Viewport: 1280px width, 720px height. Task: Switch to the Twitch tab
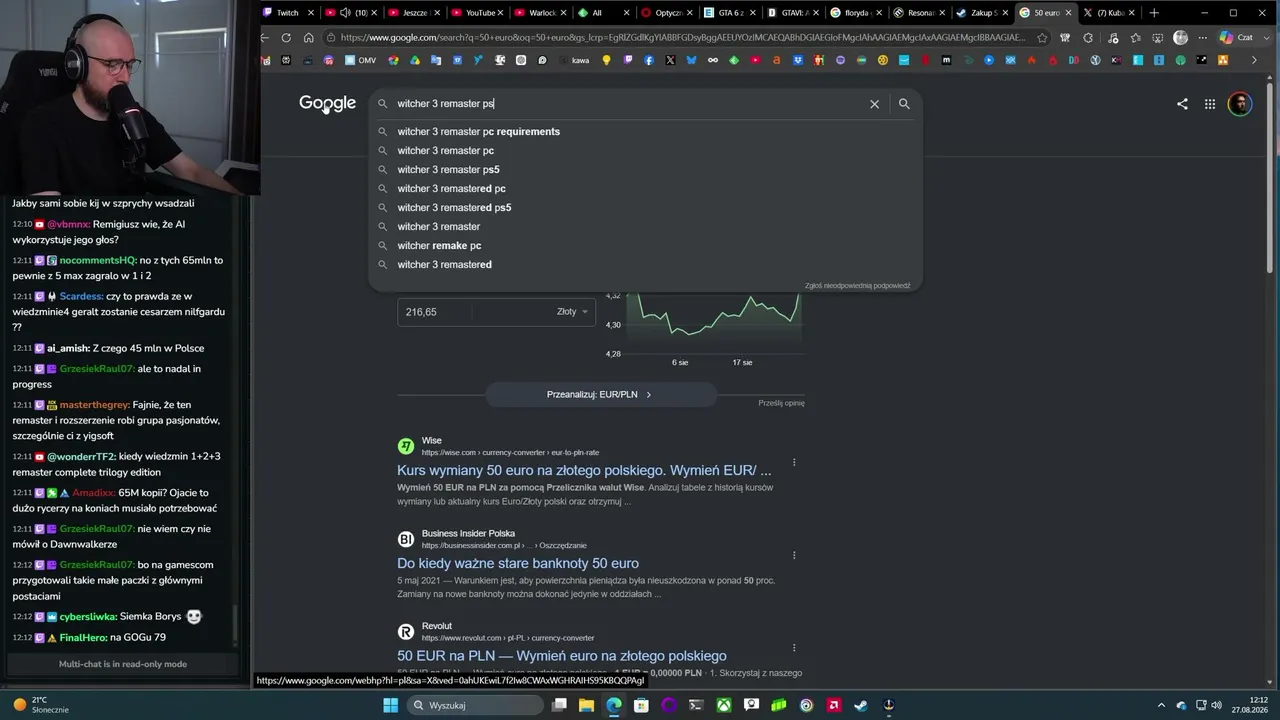click(x=288, y=13)
